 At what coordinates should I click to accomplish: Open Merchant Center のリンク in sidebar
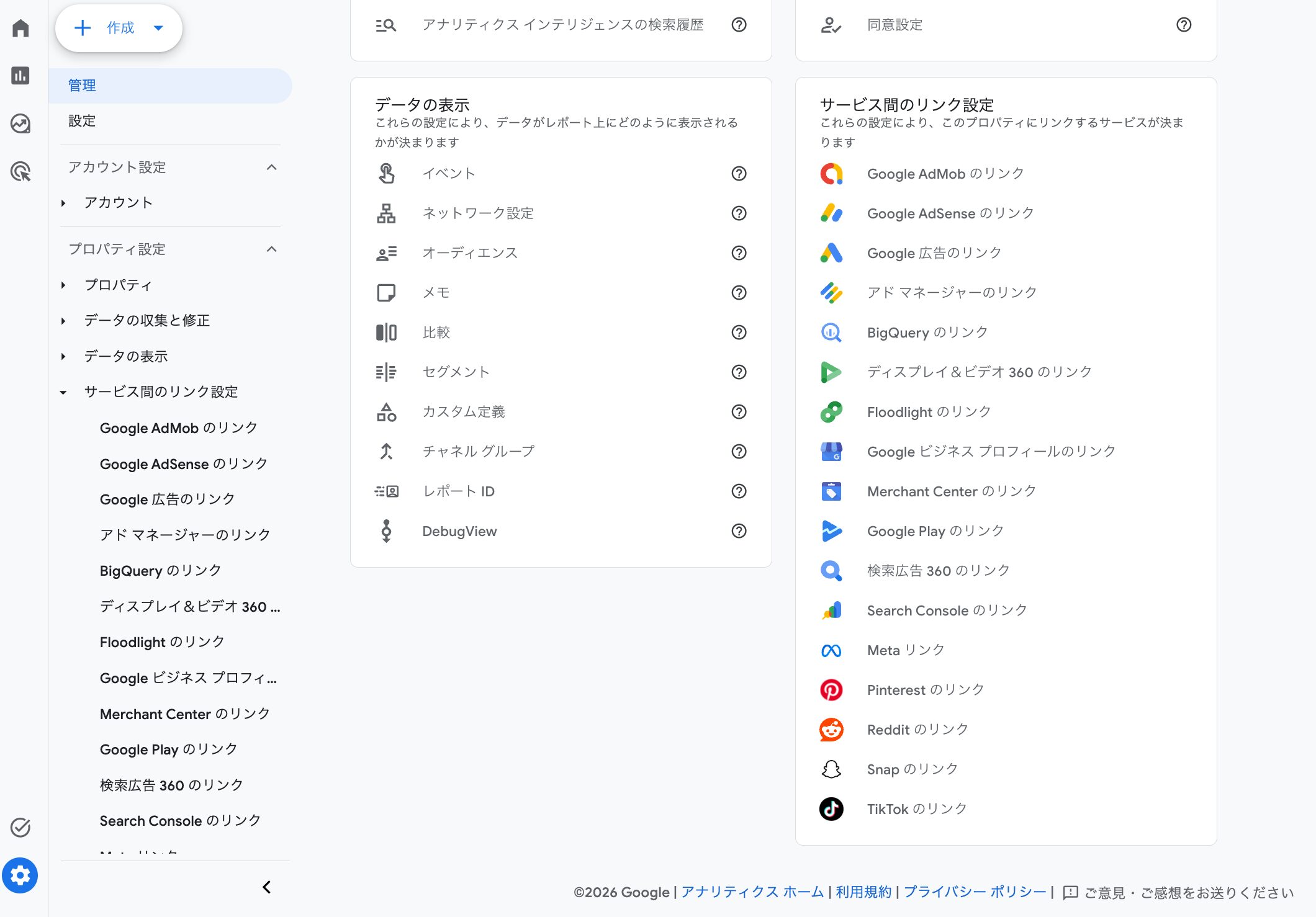[185, 714]
